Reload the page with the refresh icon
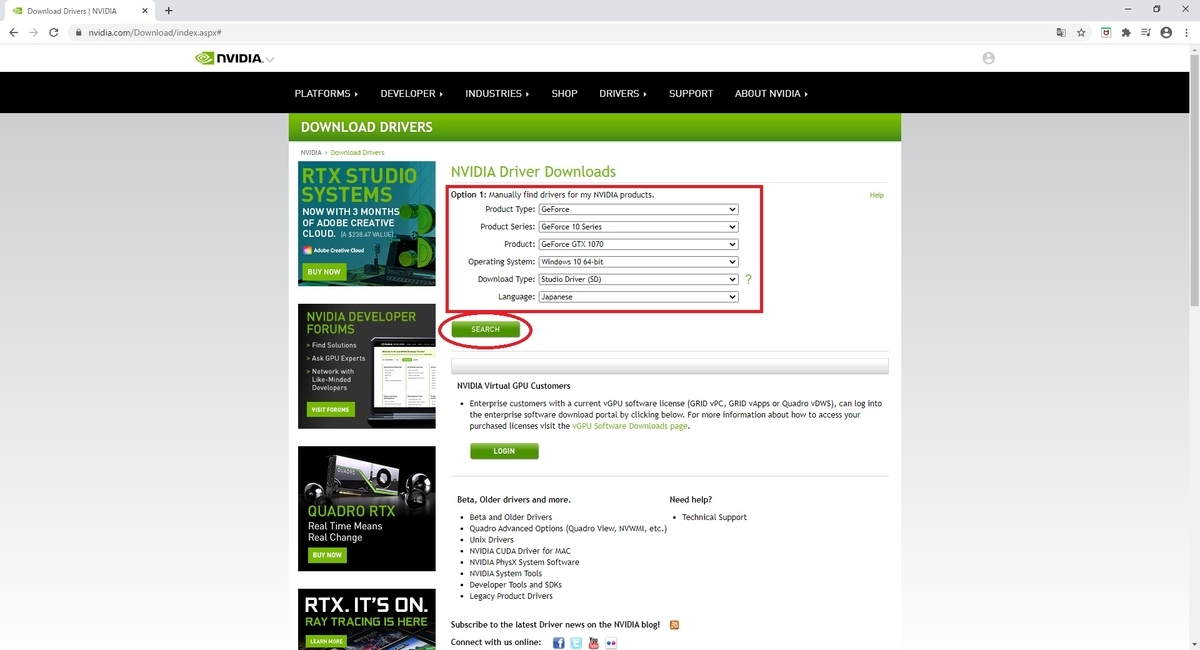The width and height of the screenshot is (1200, 650). pyautogui.click(x=56, y=32)
